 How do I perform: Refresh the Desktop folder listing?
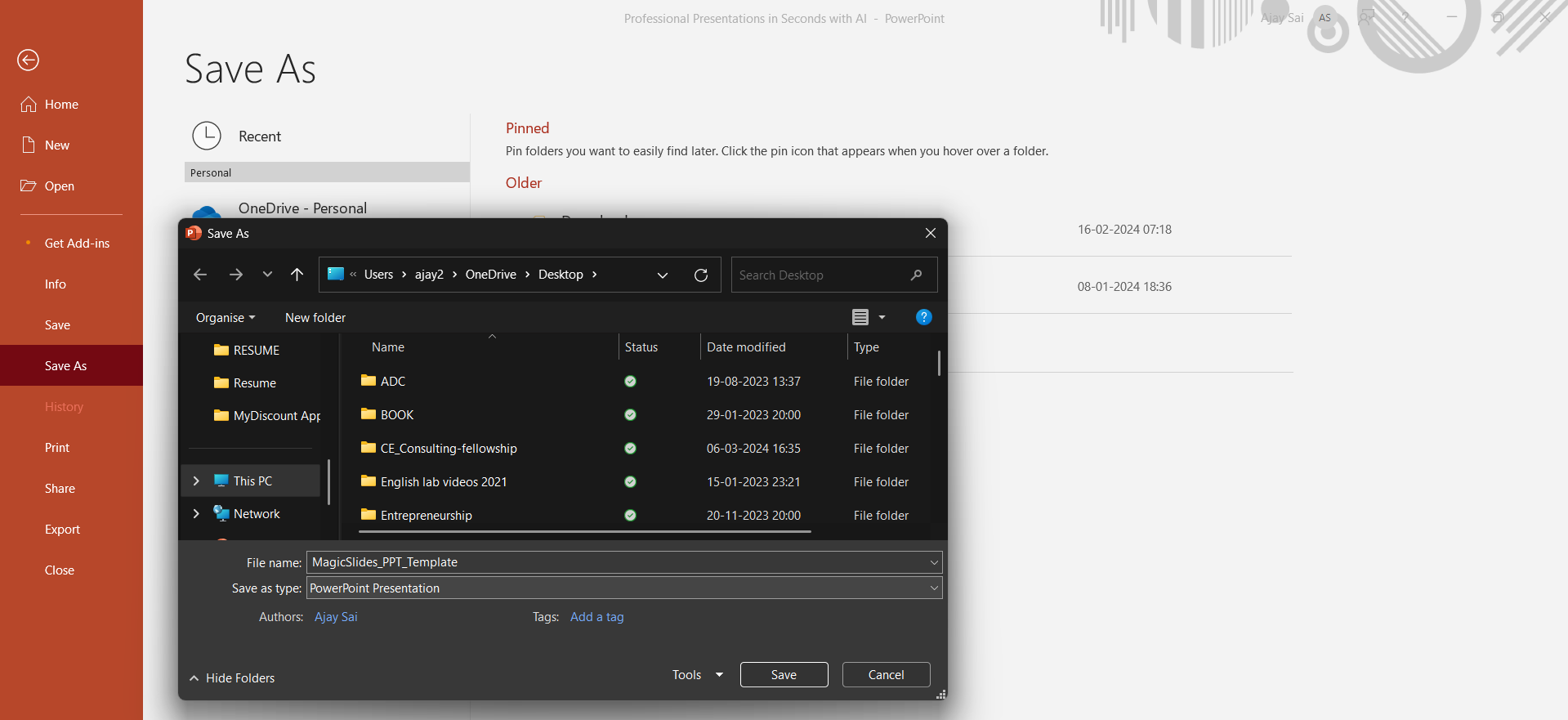point(700,275)
